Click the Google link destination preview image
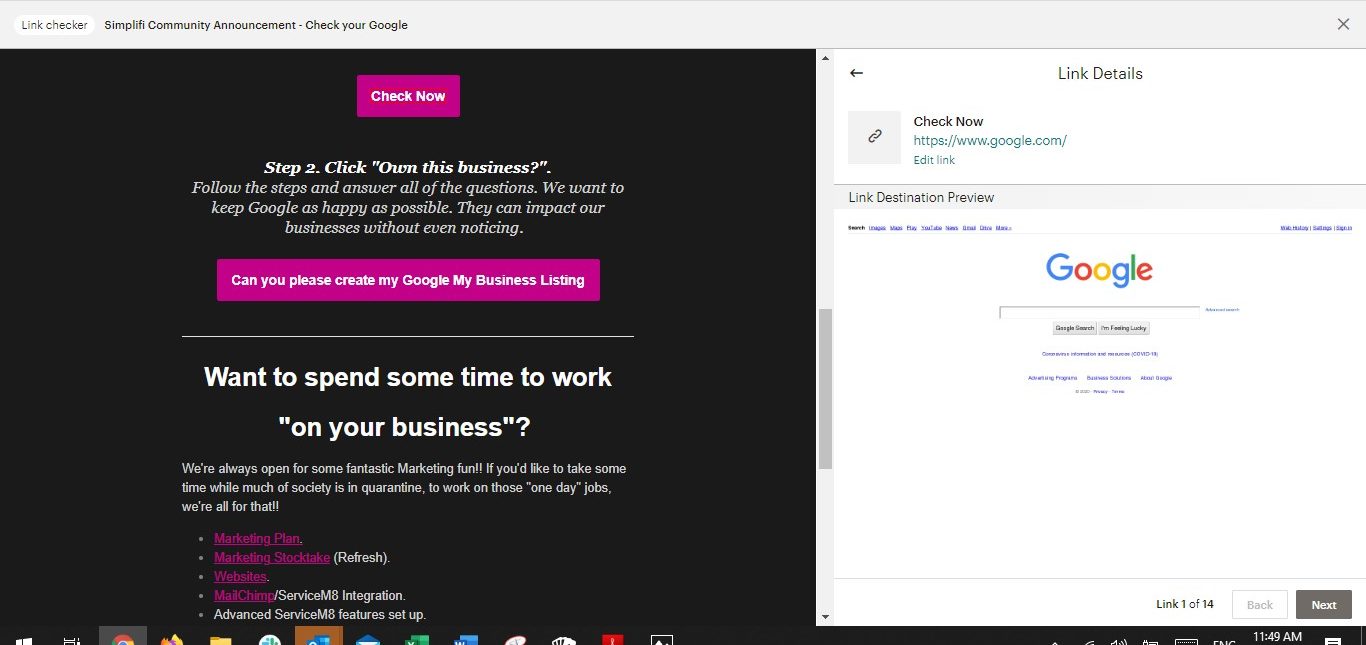The height and width of the screenshot is (645, 1366). (1100, 393)
